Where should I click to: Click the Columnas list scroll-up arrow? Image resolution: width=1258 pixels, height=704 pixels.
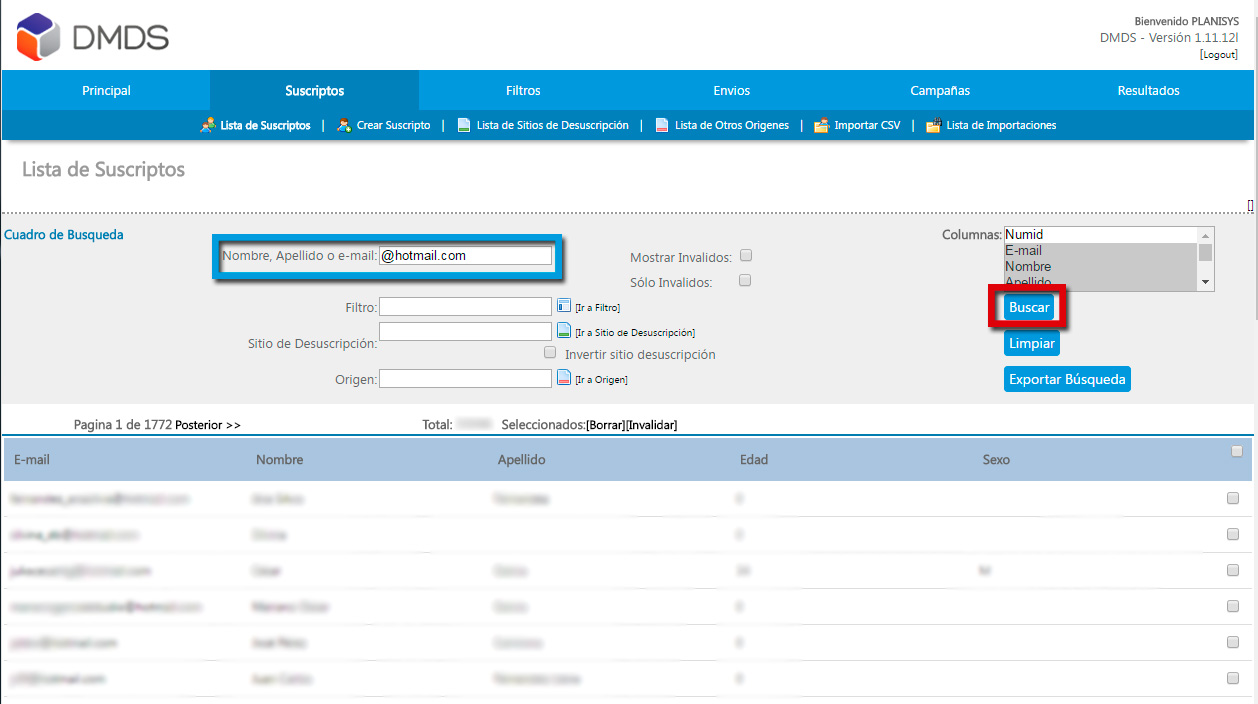(x=1206, y=235)
